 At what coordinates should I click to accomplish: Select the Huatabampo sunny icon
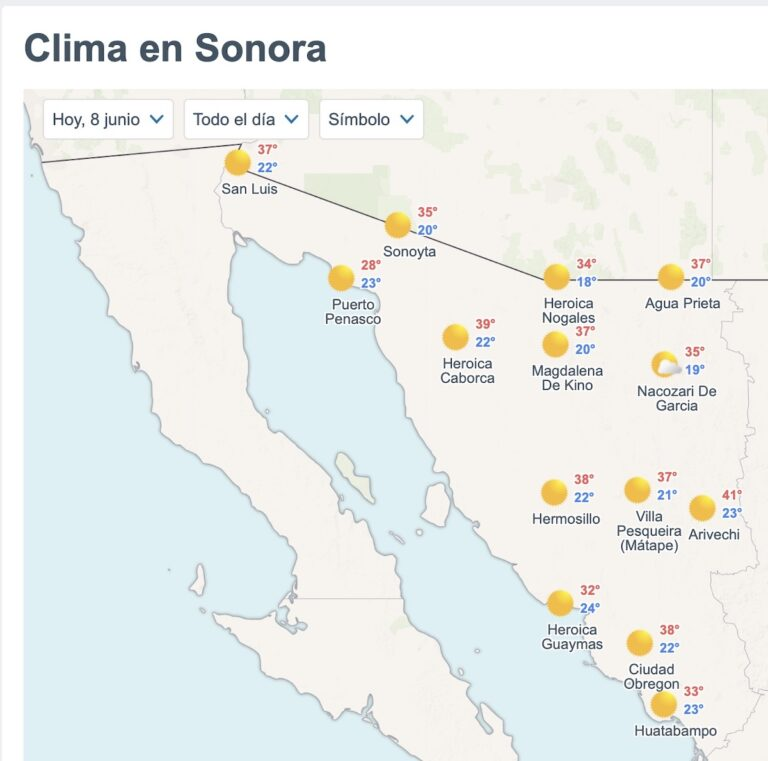click(x=664, y=705)
